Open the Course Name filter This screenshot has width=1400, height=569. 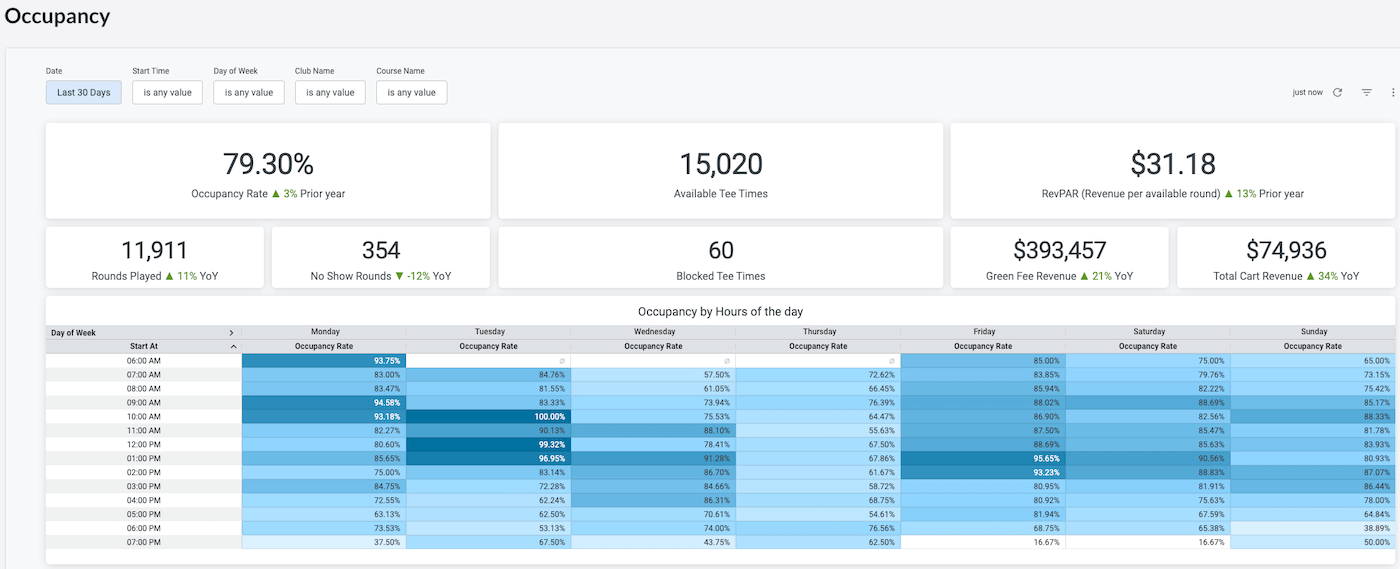(411, 92)
